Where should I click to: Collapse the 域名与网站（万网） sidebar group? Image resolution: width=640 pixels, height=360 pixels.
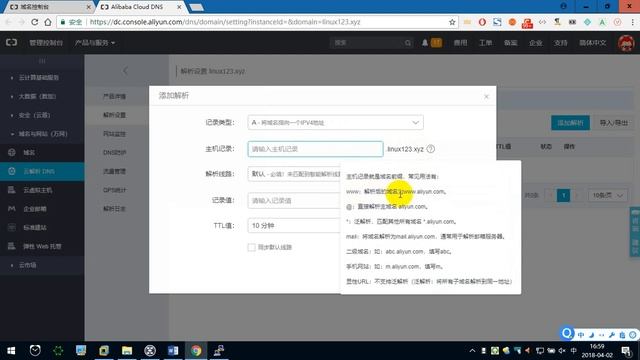(43, 133)
